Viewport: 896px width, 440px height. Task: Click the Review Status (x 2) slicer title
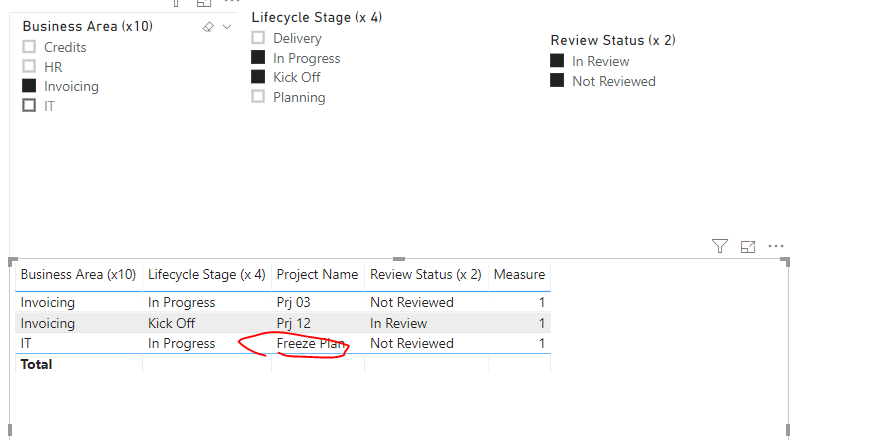613,41
